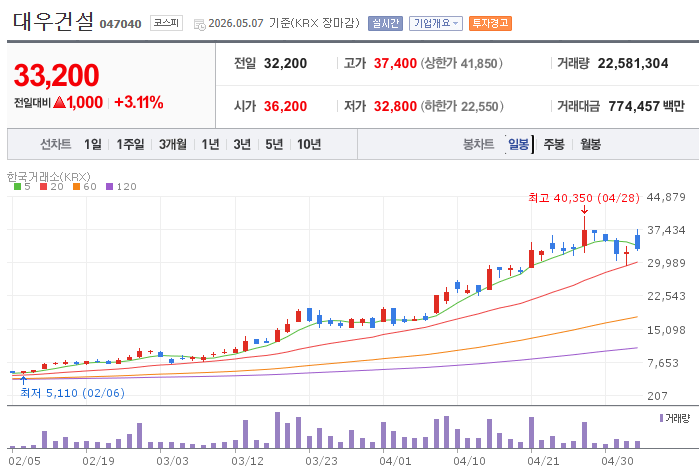Click the 한국거래소(KRX) chart label

[x=49, y=176]
